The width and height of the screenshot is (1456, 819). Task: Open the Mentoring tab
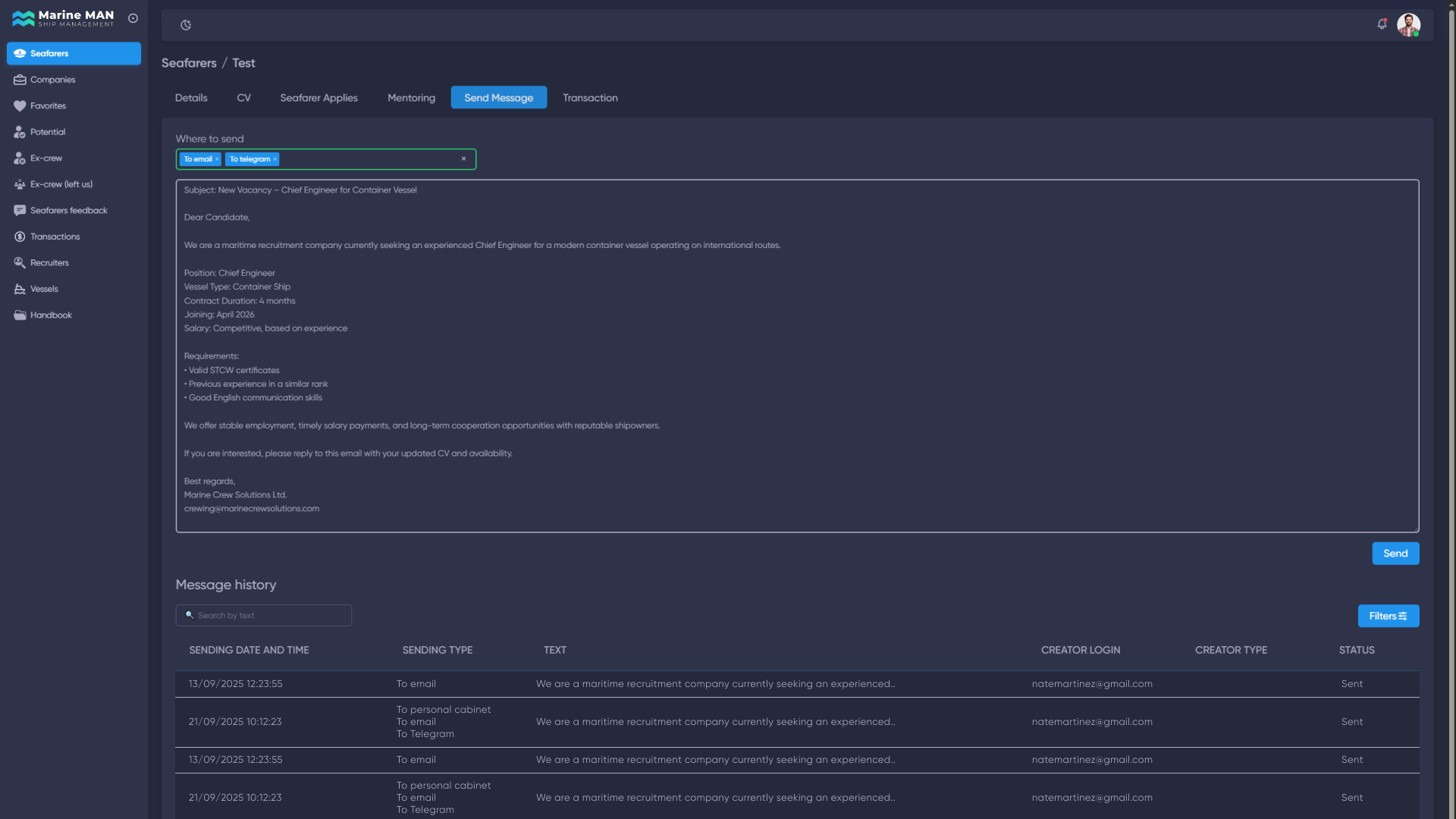point(411,98)
